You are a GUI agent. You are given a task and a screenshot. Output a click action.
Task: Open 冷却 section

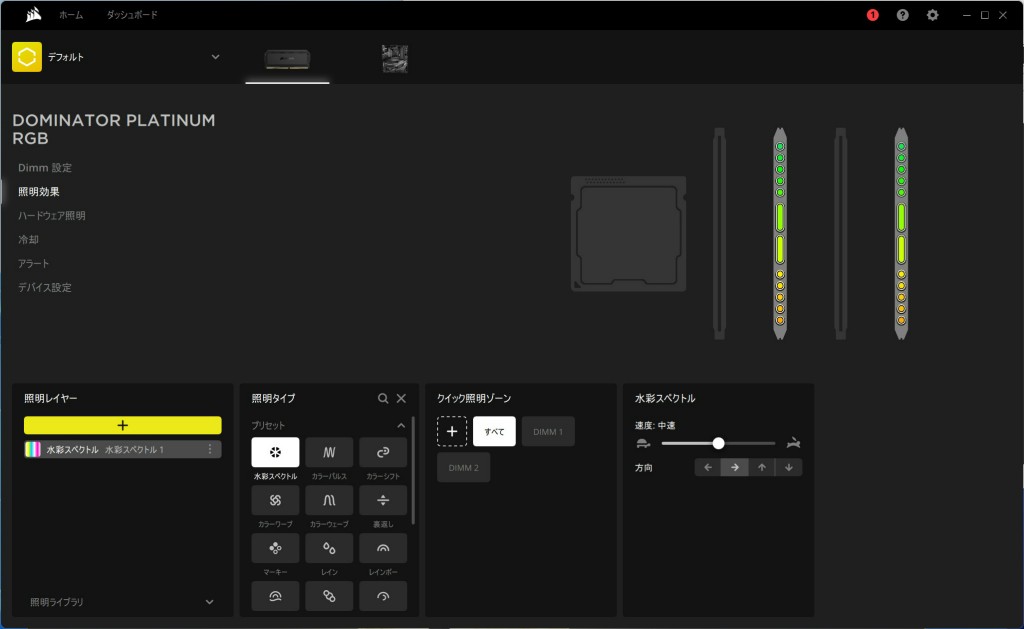[28, 240]
